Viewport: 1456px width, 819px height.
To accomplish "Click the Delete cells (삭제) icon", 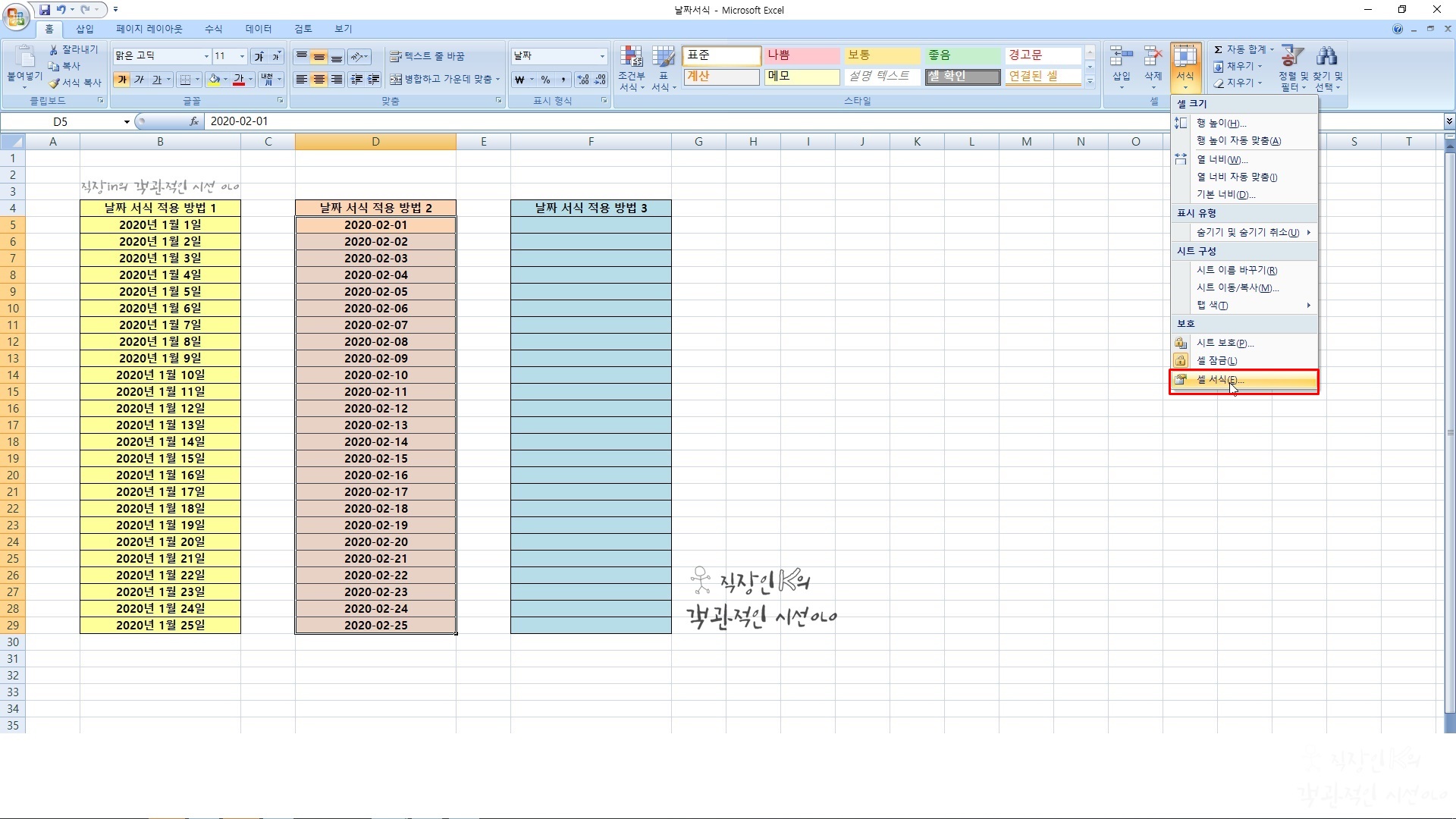I will click(1153, 57).
